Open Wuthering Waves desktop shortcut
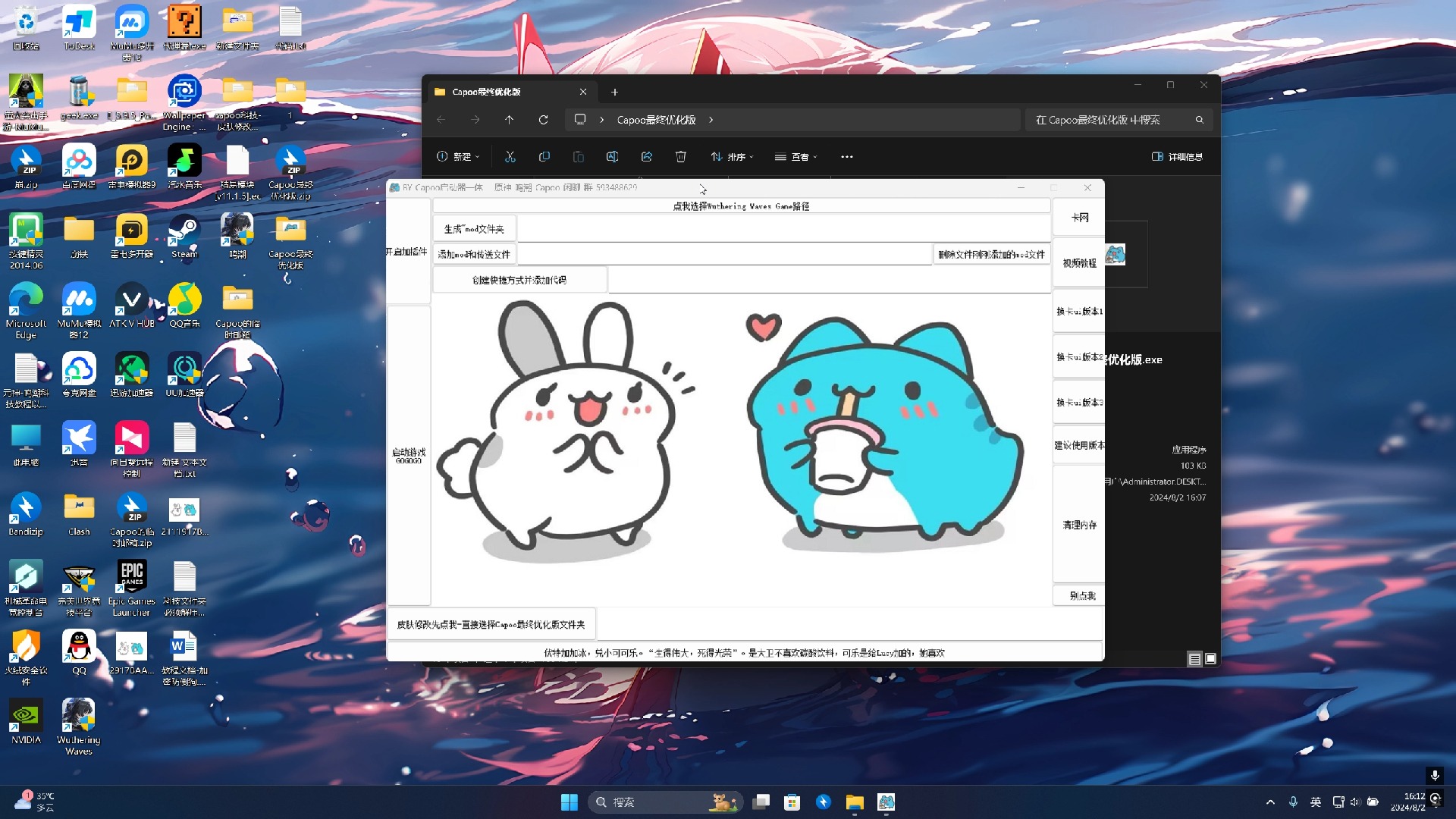The image size is (1456, 819). 79,727
